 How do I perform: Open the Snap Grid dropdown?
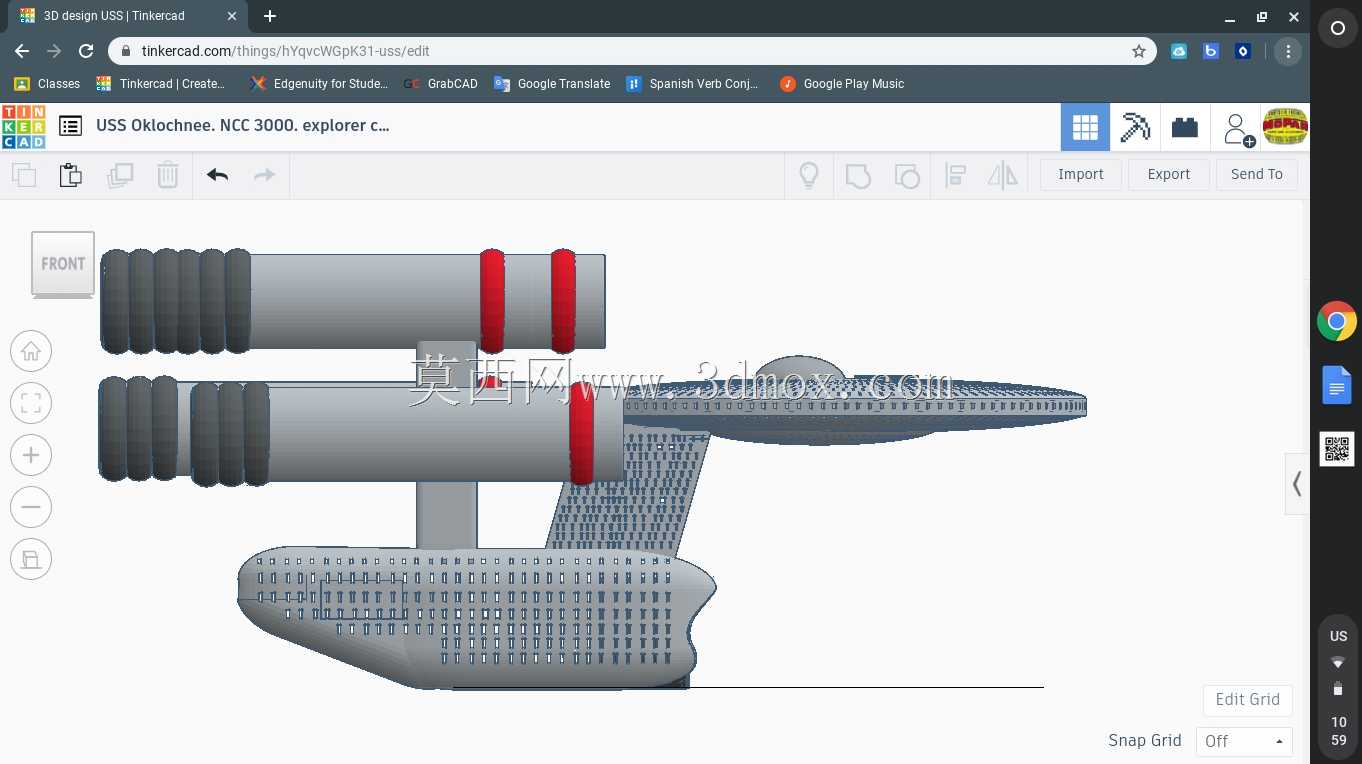[x=1244, y=741]
